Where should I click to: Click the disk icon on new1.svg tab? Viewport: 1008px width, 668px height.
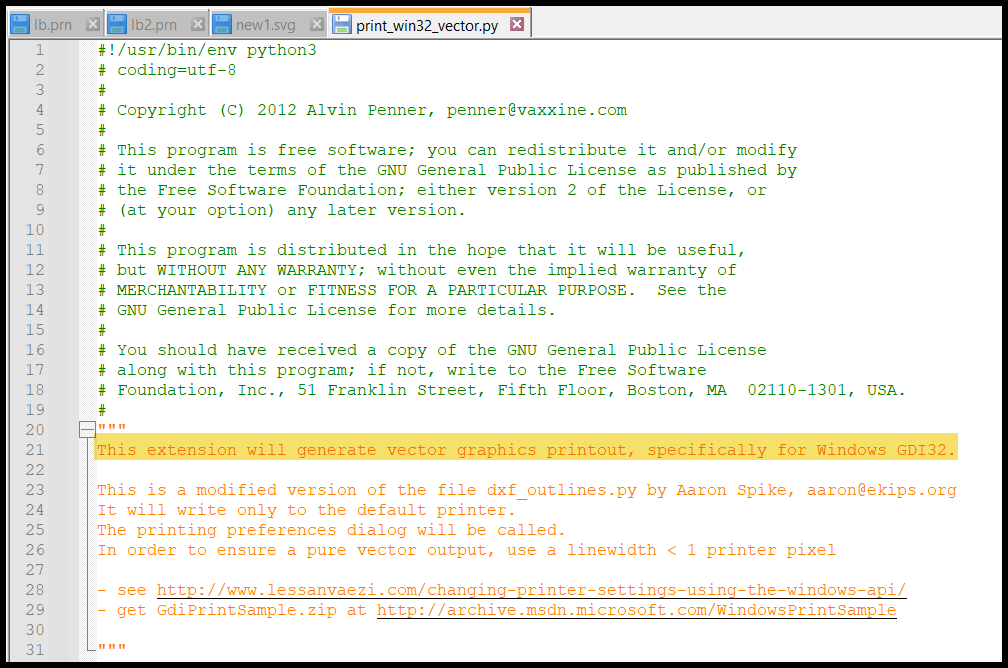pyautogui.click(x=222, y=24)
